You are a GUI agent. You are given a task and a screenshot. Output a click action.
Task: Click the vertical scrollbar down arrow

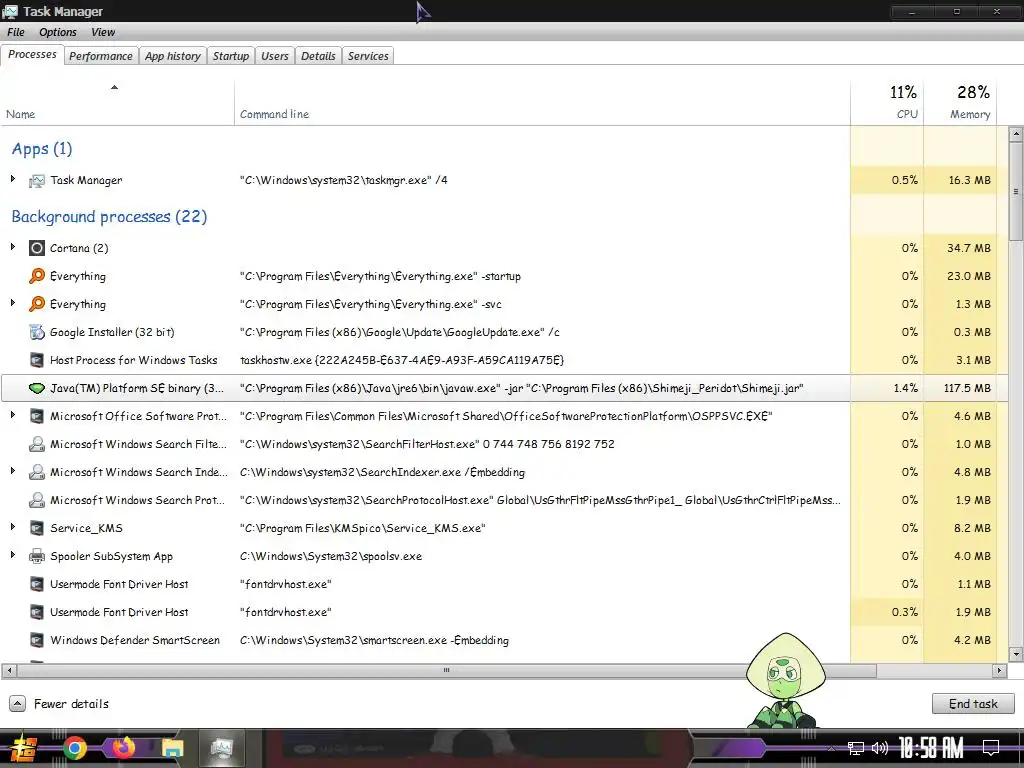[1016, 654]
